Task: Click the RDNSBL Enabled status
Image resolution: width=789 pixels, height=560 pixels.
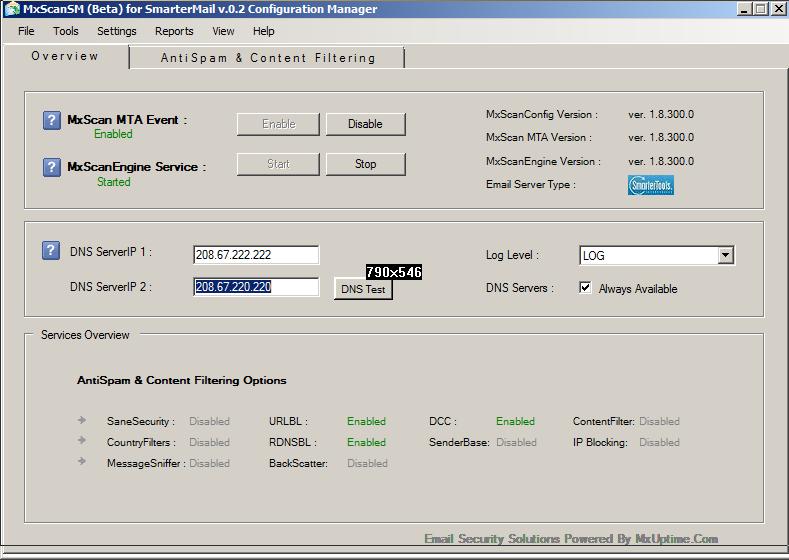Action: point(366,443)
